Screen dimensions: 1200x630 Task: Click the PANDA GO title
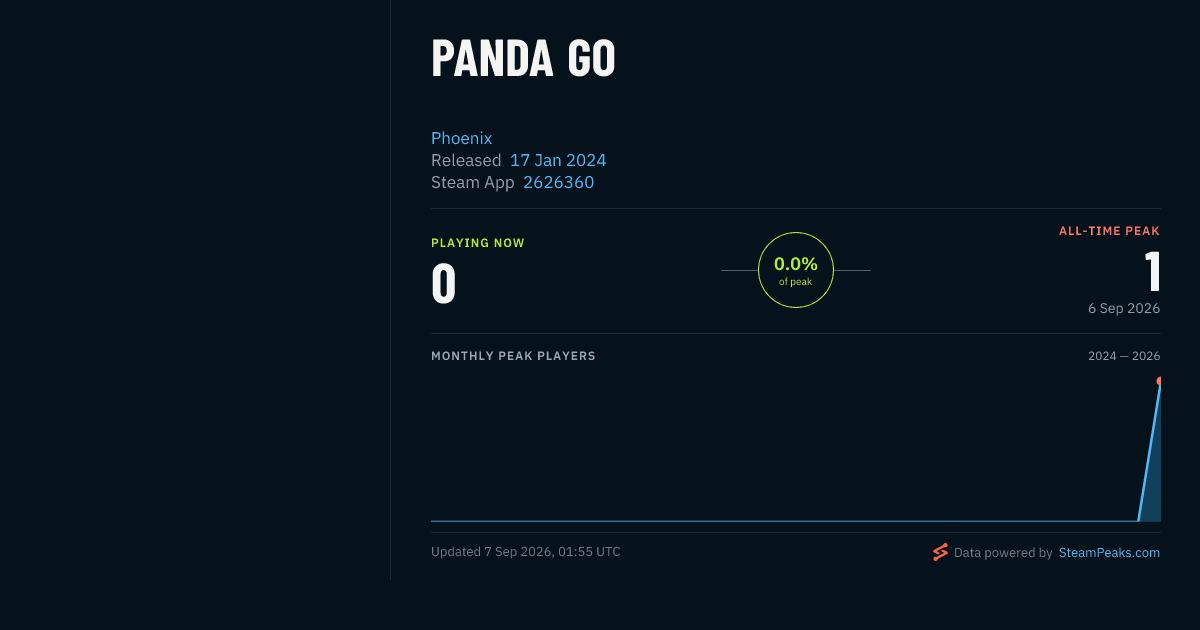[x=523, y=59]
